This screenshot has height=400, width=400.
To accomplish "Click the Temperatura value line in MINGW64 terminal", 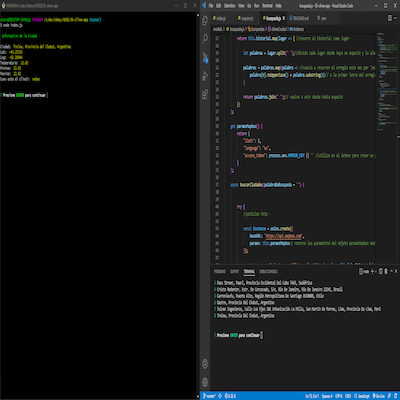I will coord(14,63).
